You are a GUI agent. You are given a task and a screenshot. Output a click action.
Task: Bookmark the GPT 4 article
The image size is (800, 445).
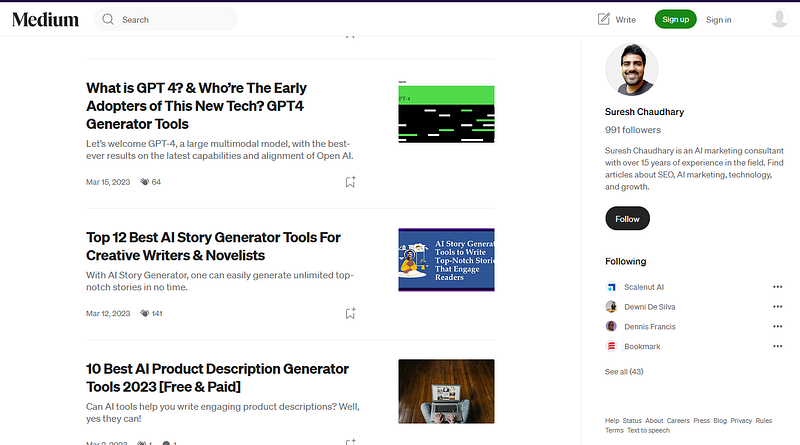[x=350, y=182]
